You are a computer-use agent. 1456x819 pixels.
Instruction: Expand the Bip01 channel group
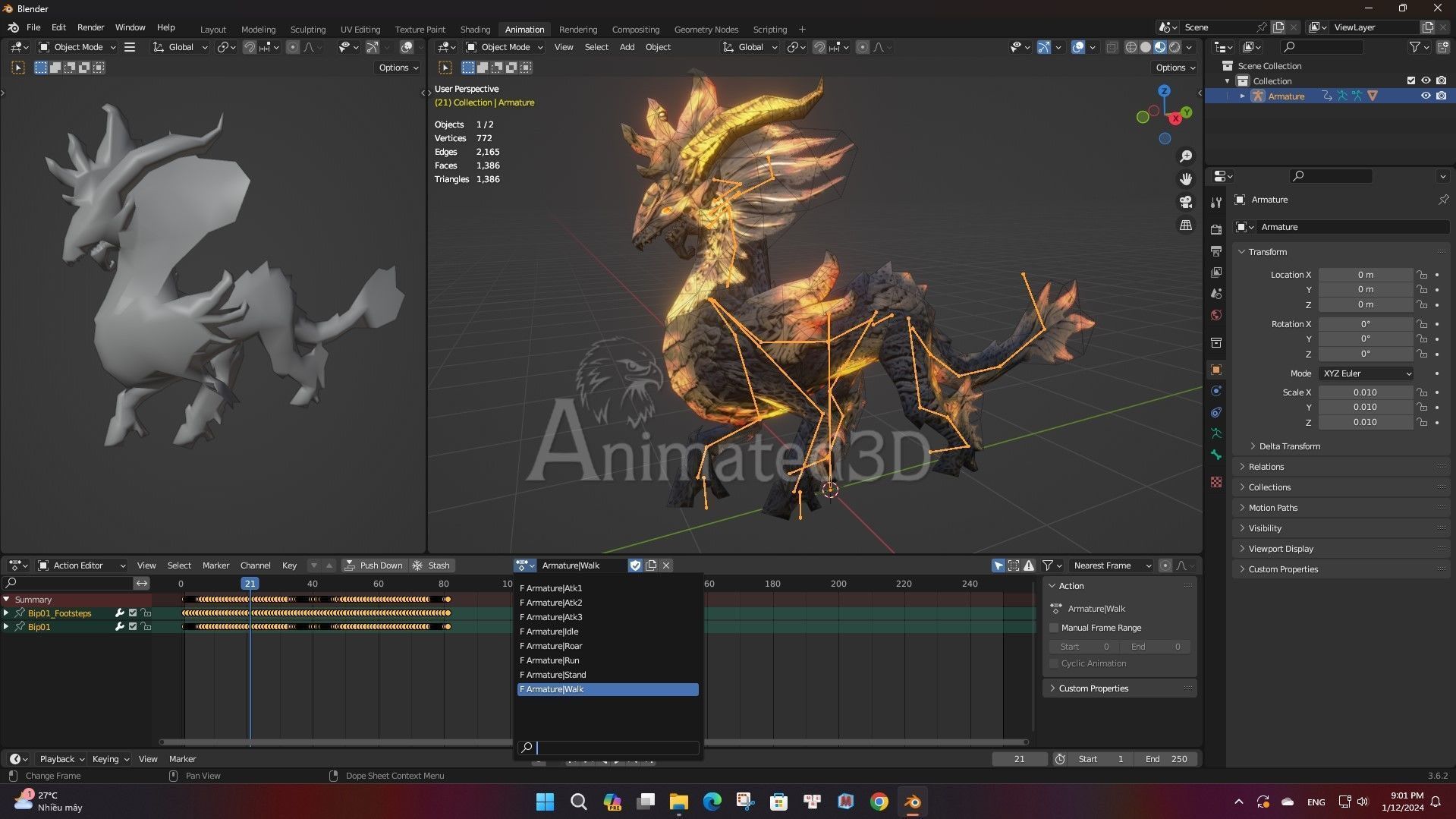[x=7, y=627]
